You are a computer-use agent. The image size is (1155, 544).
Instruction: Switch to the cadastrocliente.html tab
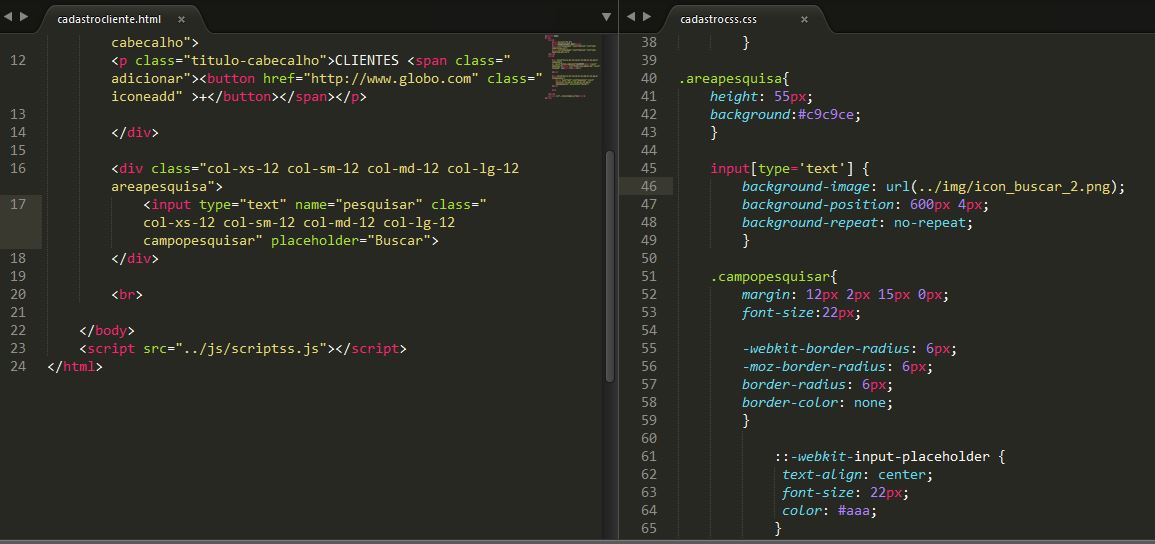(x=108, y=19)
